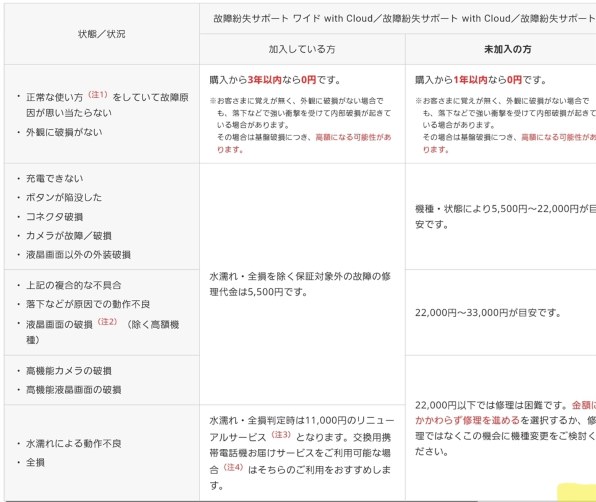
Task: Open footnote 注4 in the 水濡れ・全損 cell
Action: coord(233,467)
